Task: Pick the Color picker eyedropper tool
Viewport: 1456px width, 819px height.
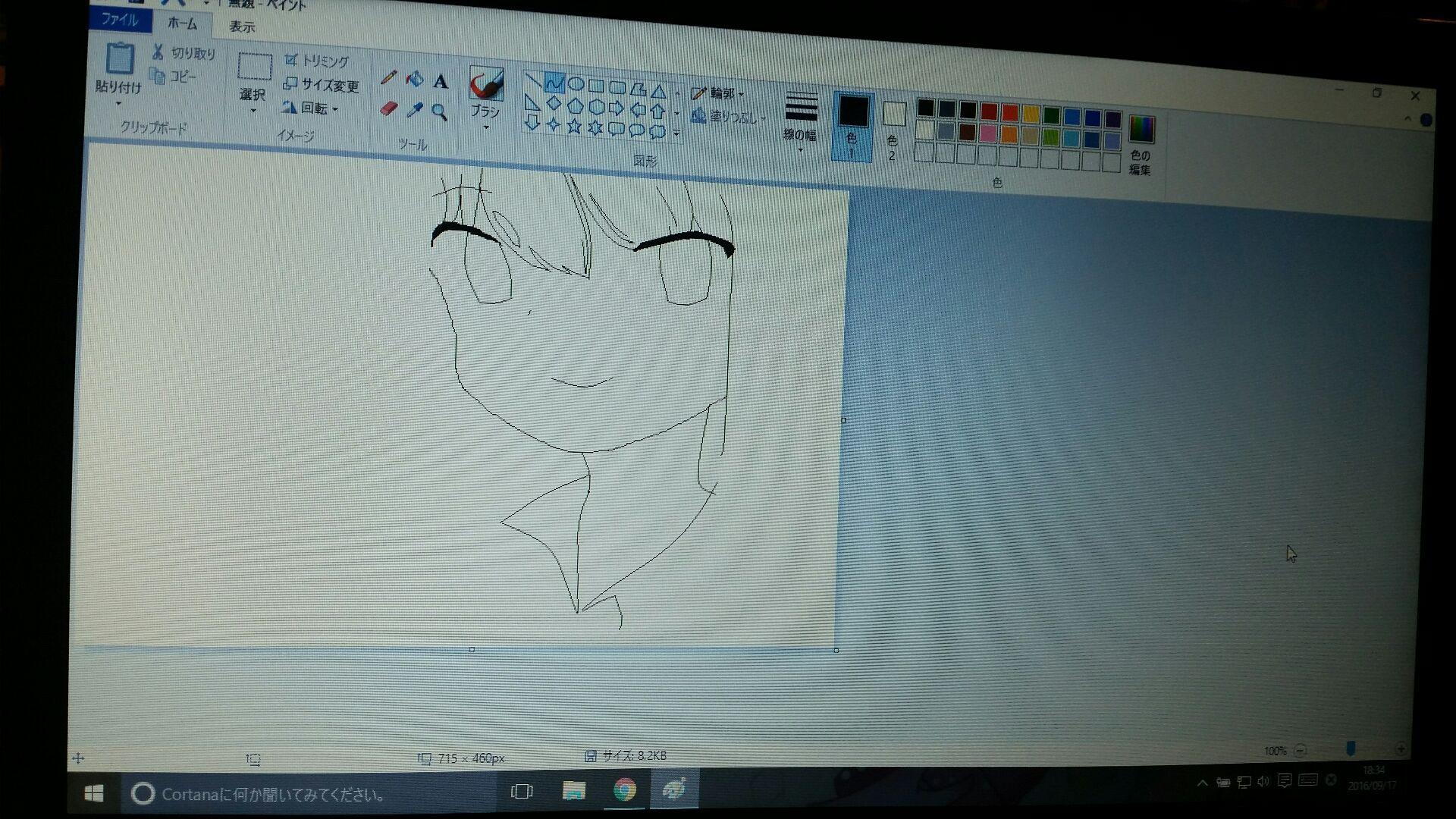Action: tap(414, 111)
